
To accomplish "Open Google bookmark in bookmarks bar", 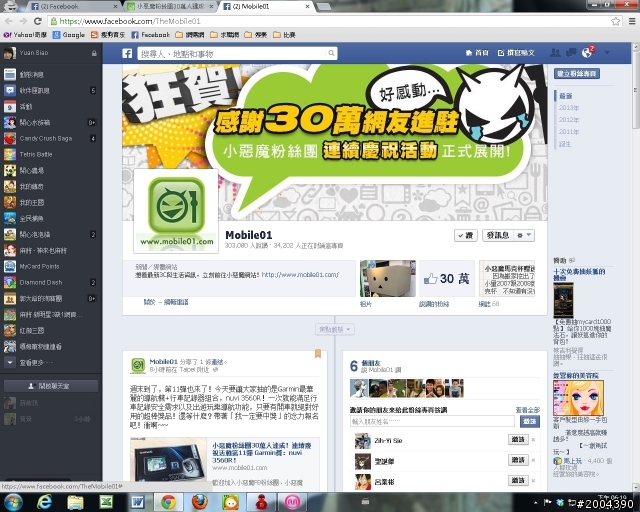I will click(69, 35).
